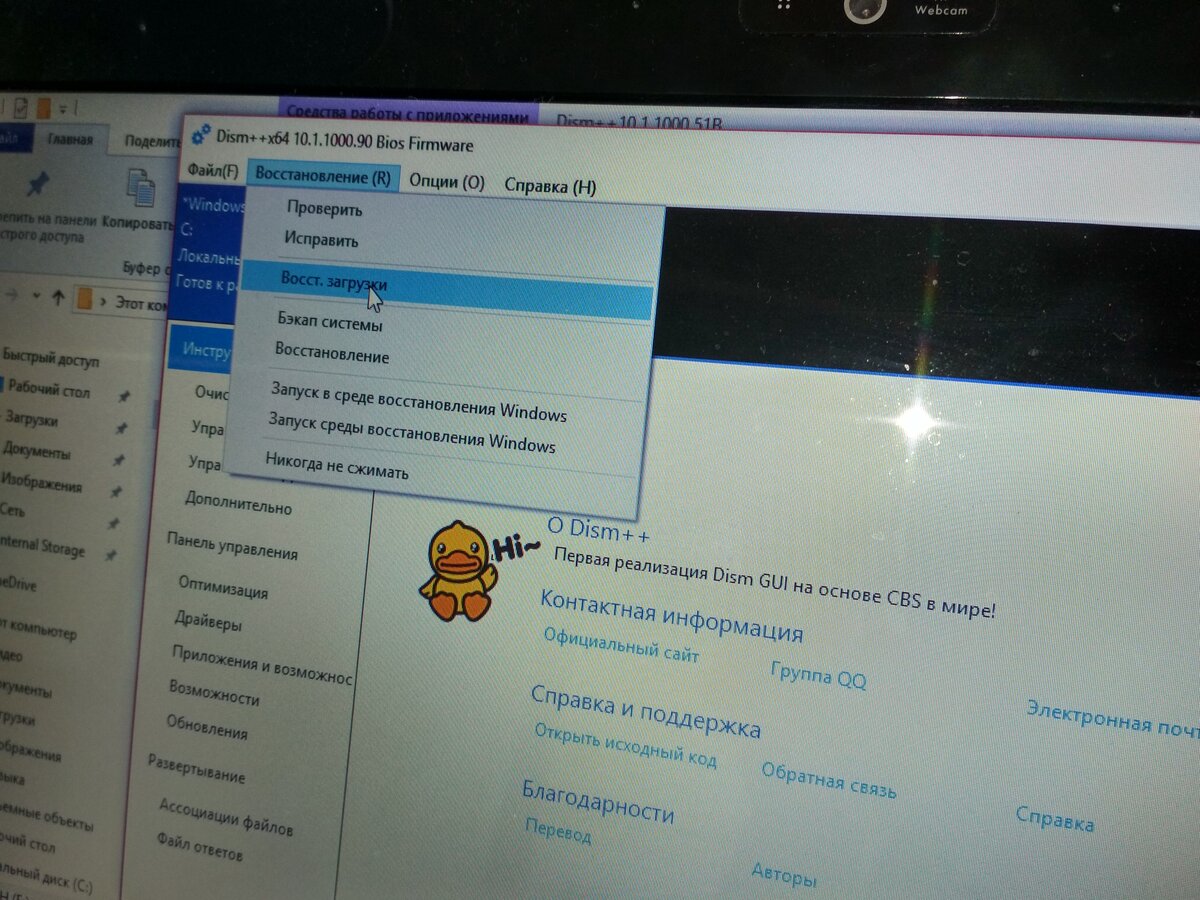1200x900 pixels.
Task: Click the Справка и поддержка heading
Action: pos(645,711)
